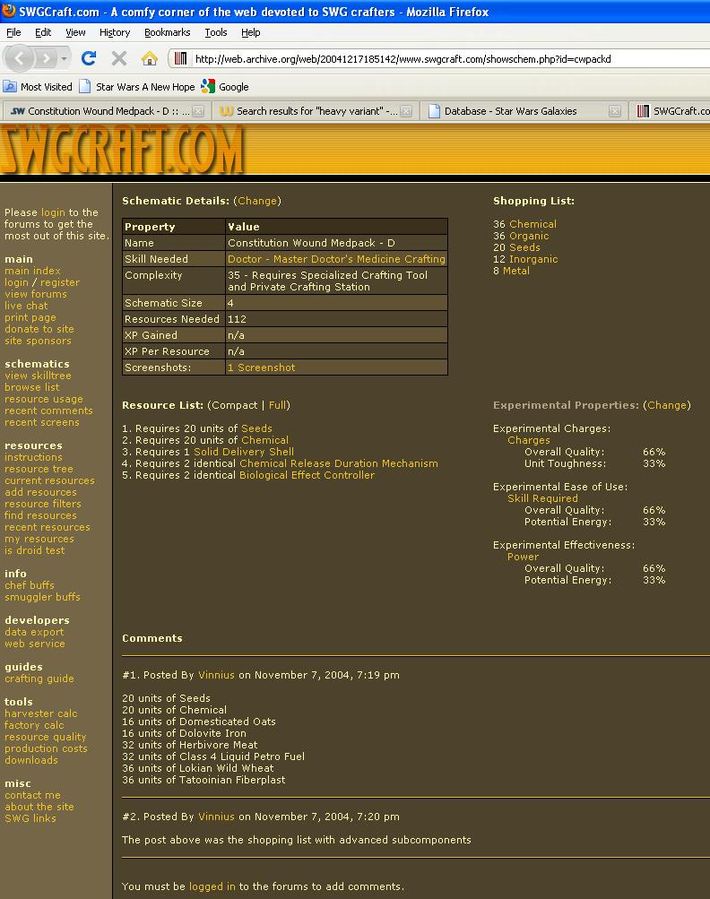Click Change next to Experimental Properties
710x899 pixels.
pos(666,405)
